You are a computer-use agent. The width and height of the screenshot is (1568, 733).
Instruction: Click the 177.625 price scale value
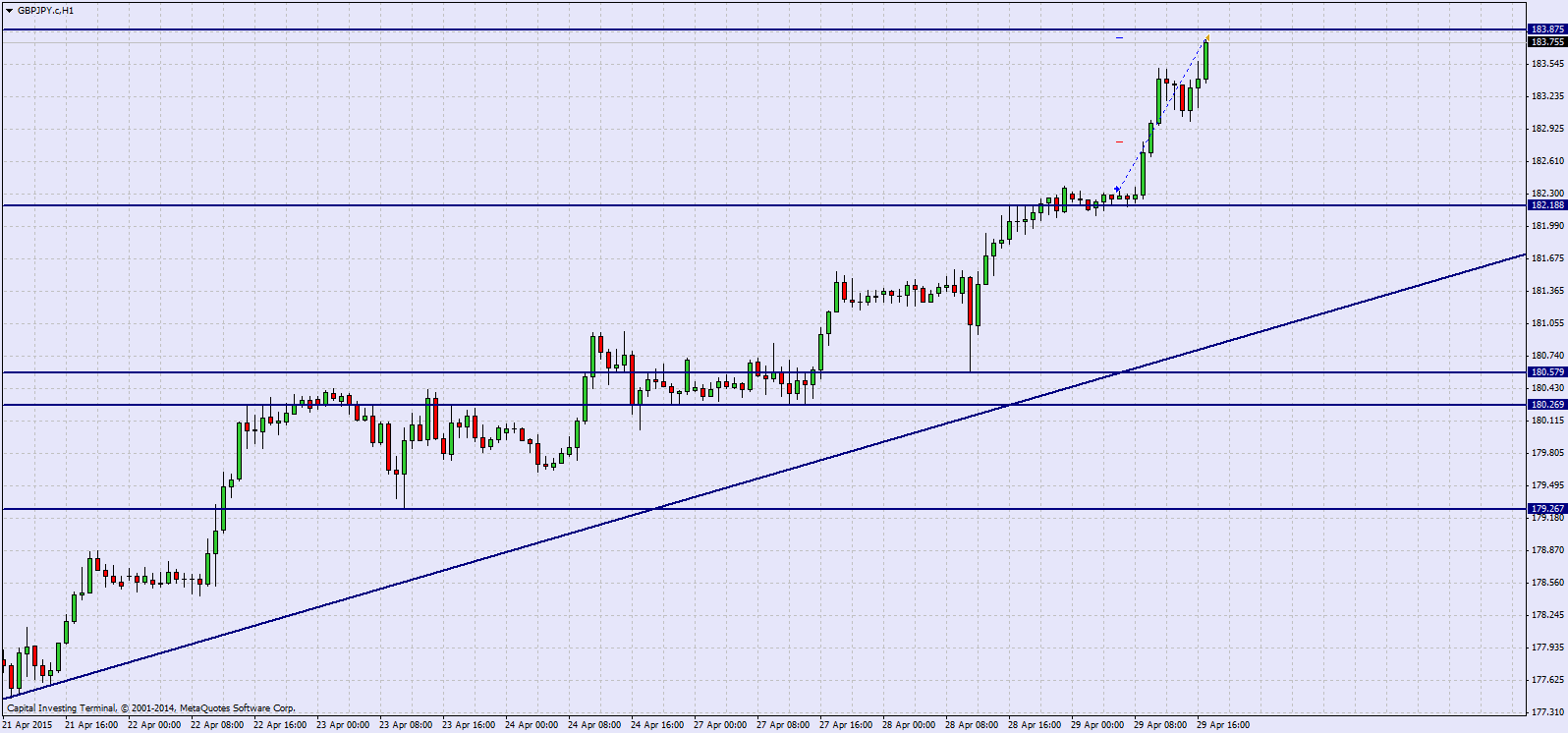1547,680
